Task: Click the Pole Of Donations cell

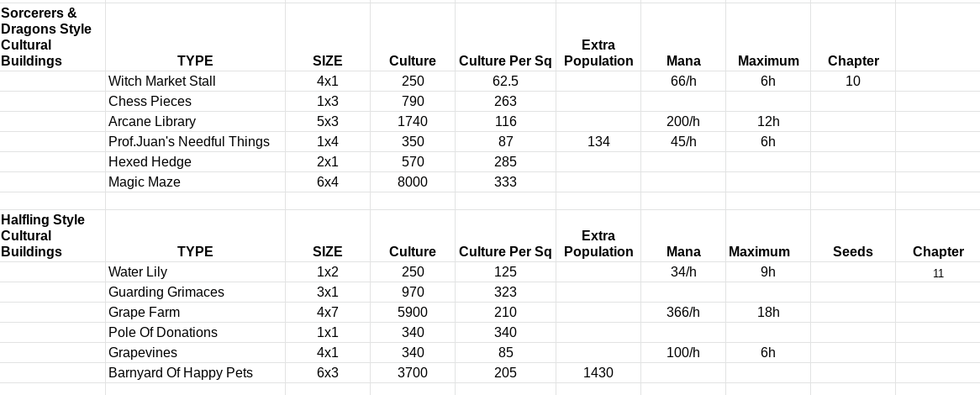Action: [195, 332]
